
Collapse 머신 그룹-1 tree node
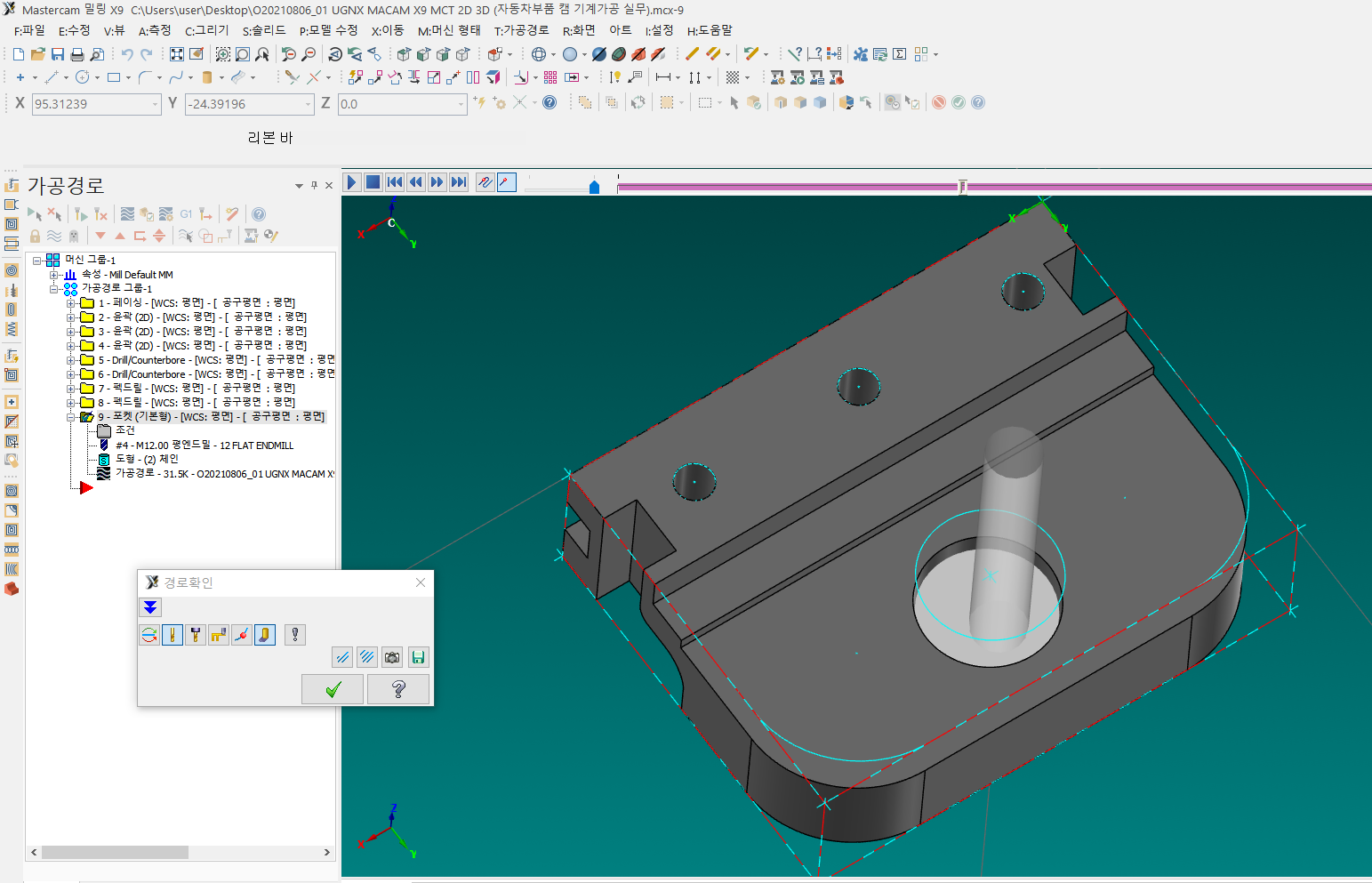37,261
